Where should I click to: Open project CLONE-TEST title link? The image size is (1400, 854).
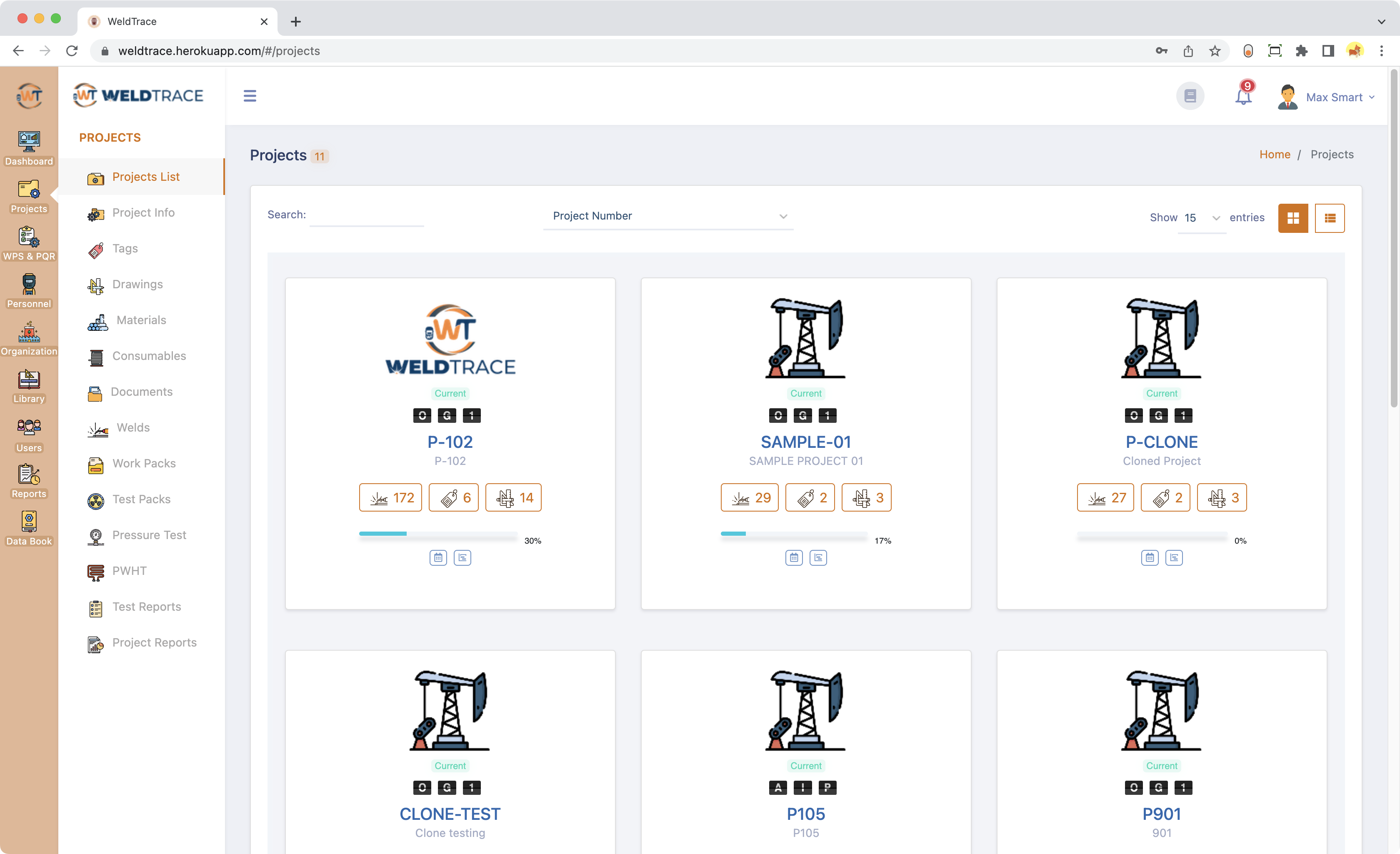click(x=450, y=814)
